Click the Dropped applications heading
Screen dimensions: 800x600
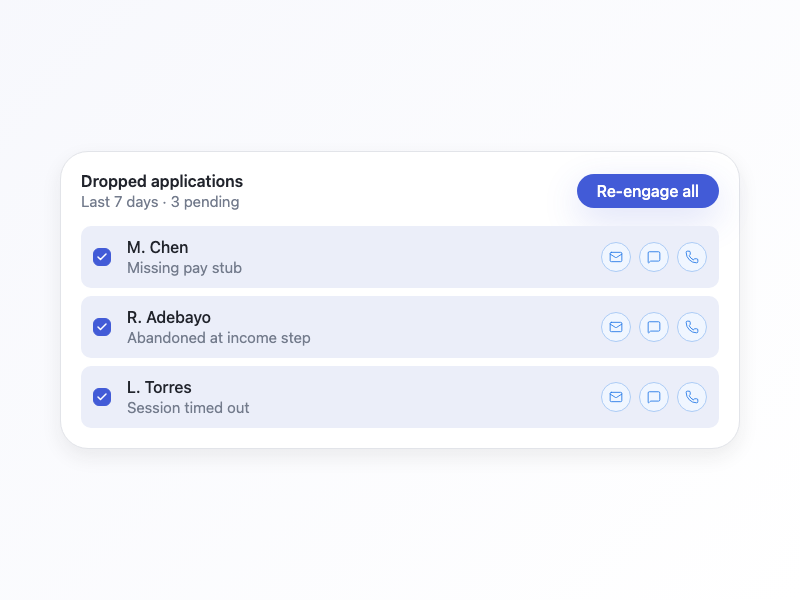(162, 182)
